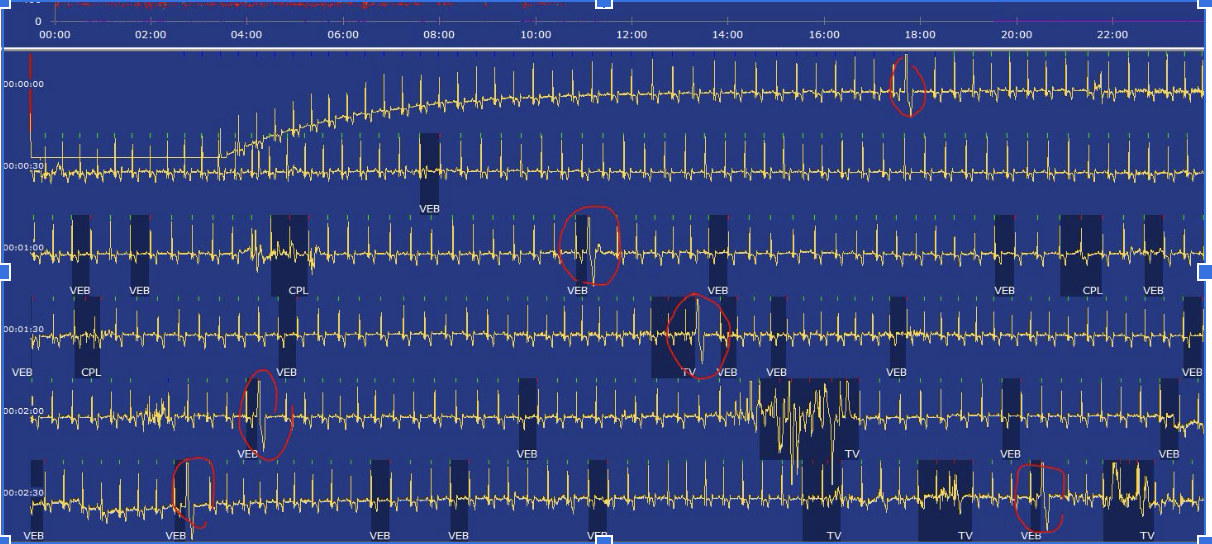The image size is (1212, 544).
Task: Select the 12:00 label on the overview timeline
Action: click(x=631, y=35)
